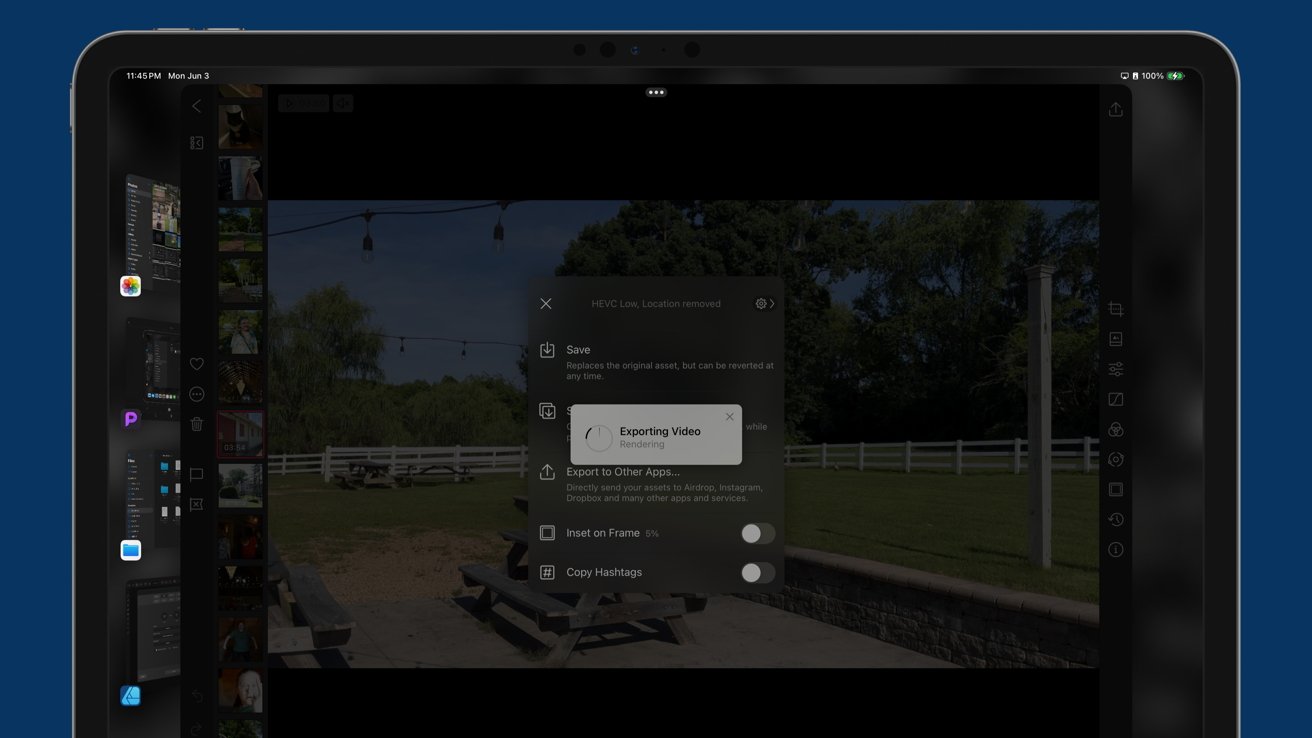Image resolution: width=1312 pixels, height=738 pixels.
Task: Click the 5% inset value label
Action: click(652, 534)
